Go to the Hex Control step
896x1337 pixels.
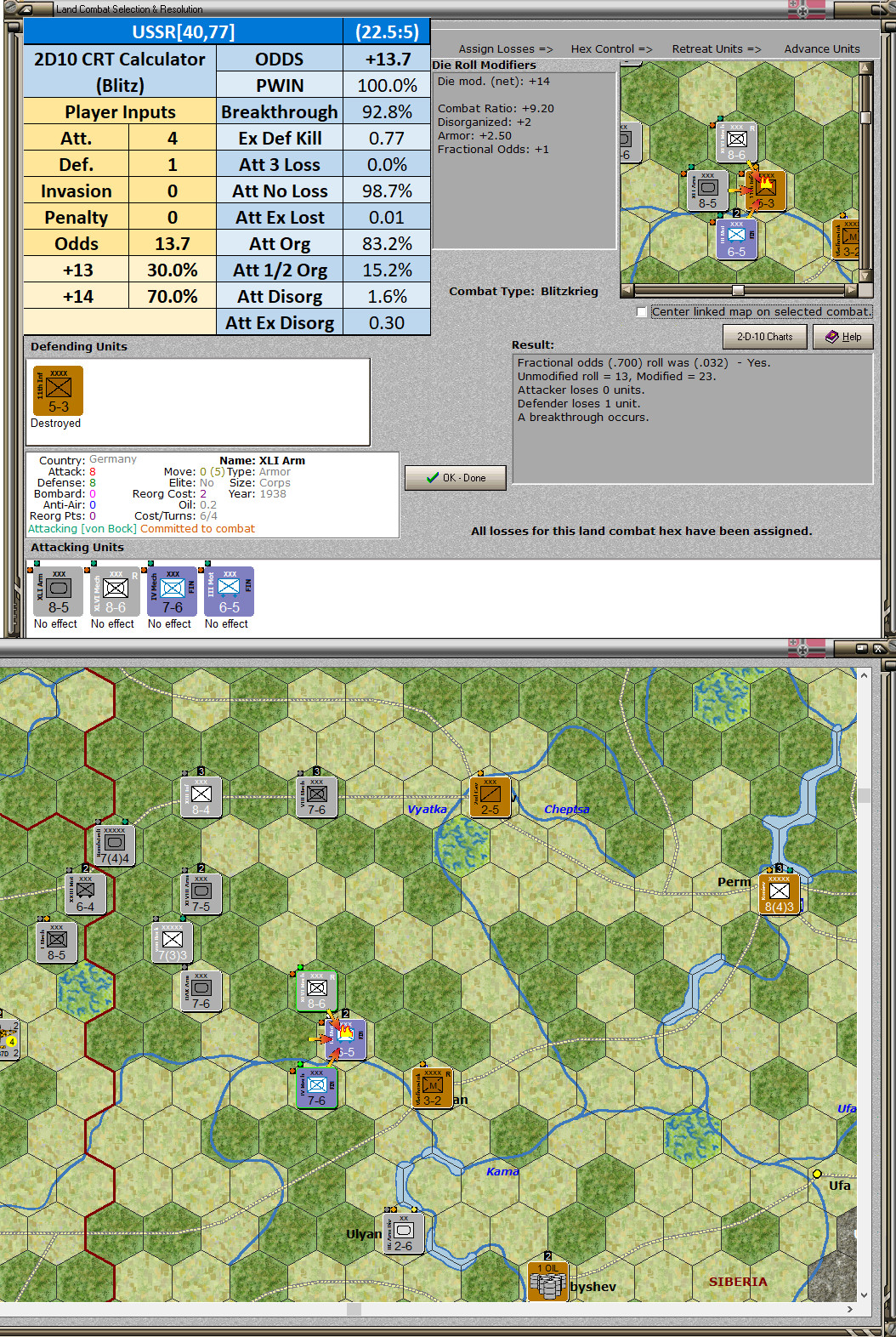(611, 49)
